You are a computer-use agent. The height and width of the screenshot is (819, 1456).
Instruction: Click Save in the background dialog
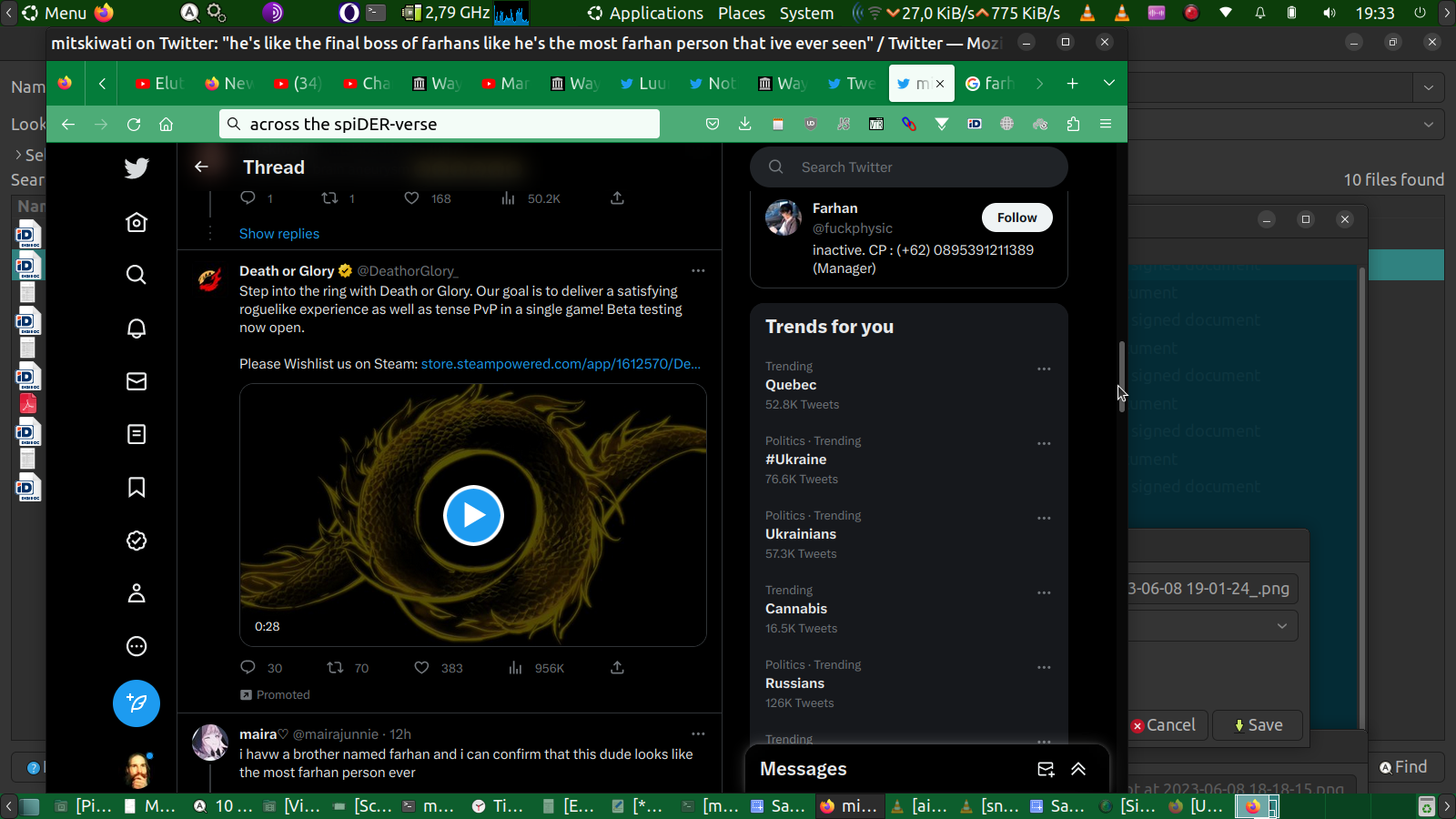(1258, 725)
